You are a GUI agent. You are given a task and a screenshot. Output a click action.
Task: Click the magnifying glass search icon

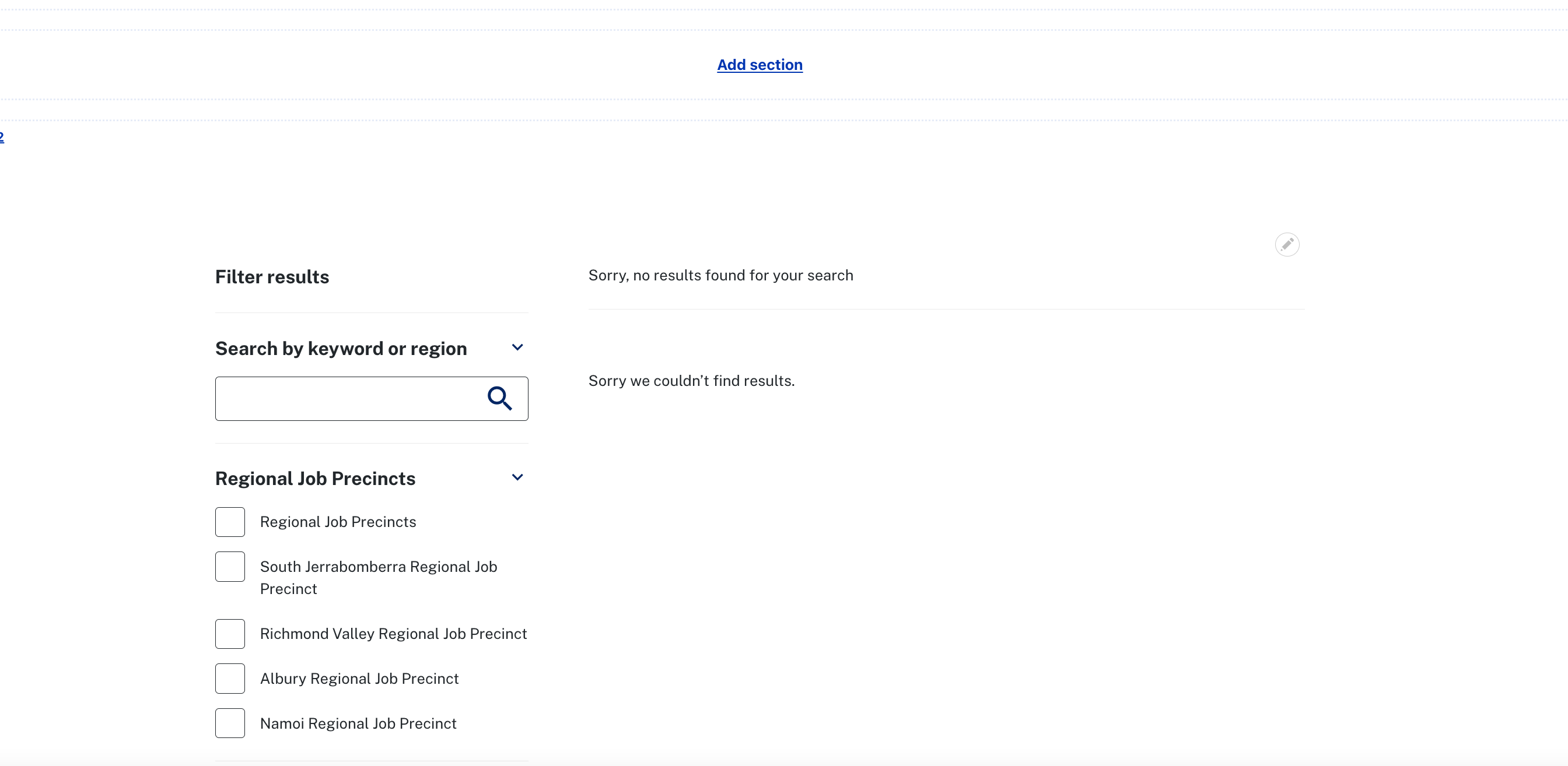coord(500,399)
